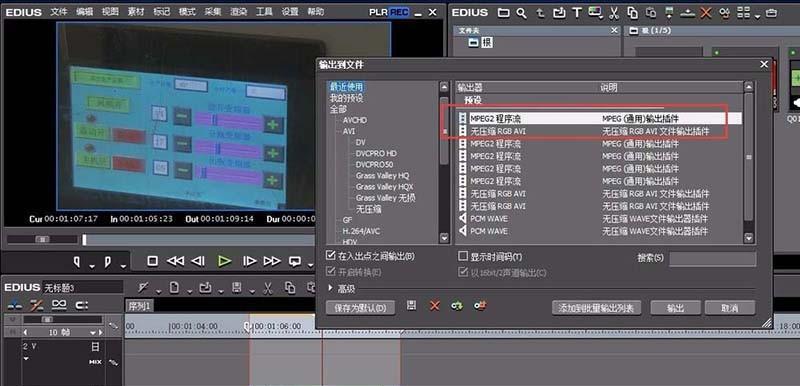Click the Play button in player controls
This screenshot has height=386, width=800.
tap(224, 261)
